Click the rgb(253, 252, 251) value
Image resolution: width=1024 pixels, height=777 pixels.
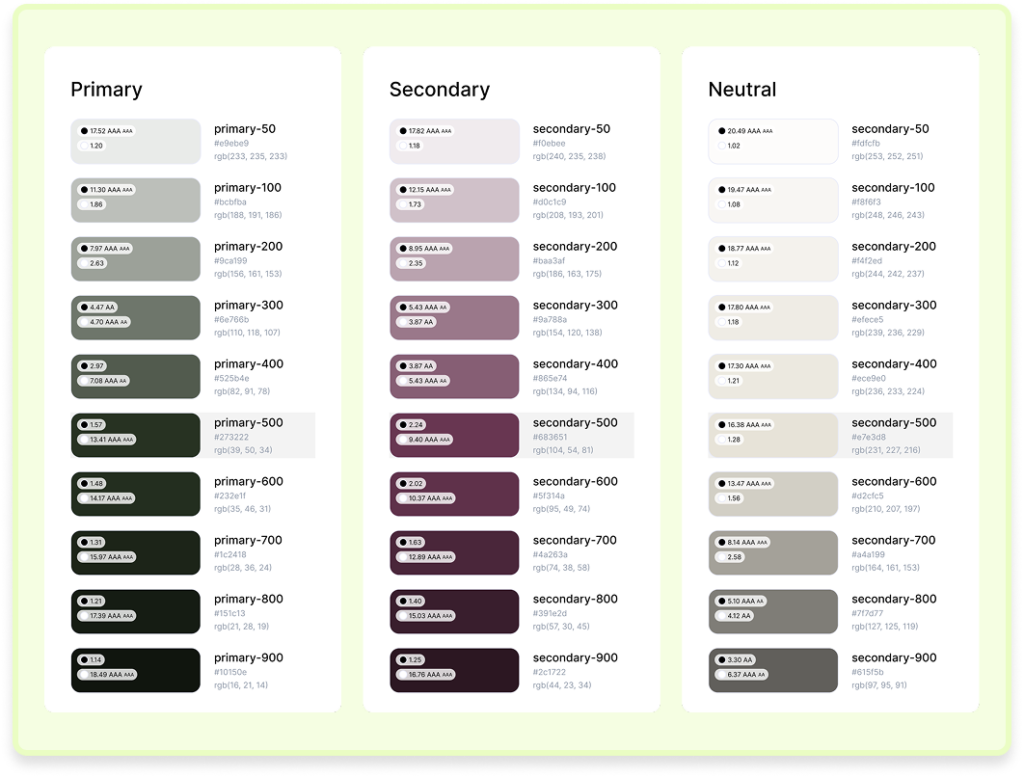(x=888, y=156)
